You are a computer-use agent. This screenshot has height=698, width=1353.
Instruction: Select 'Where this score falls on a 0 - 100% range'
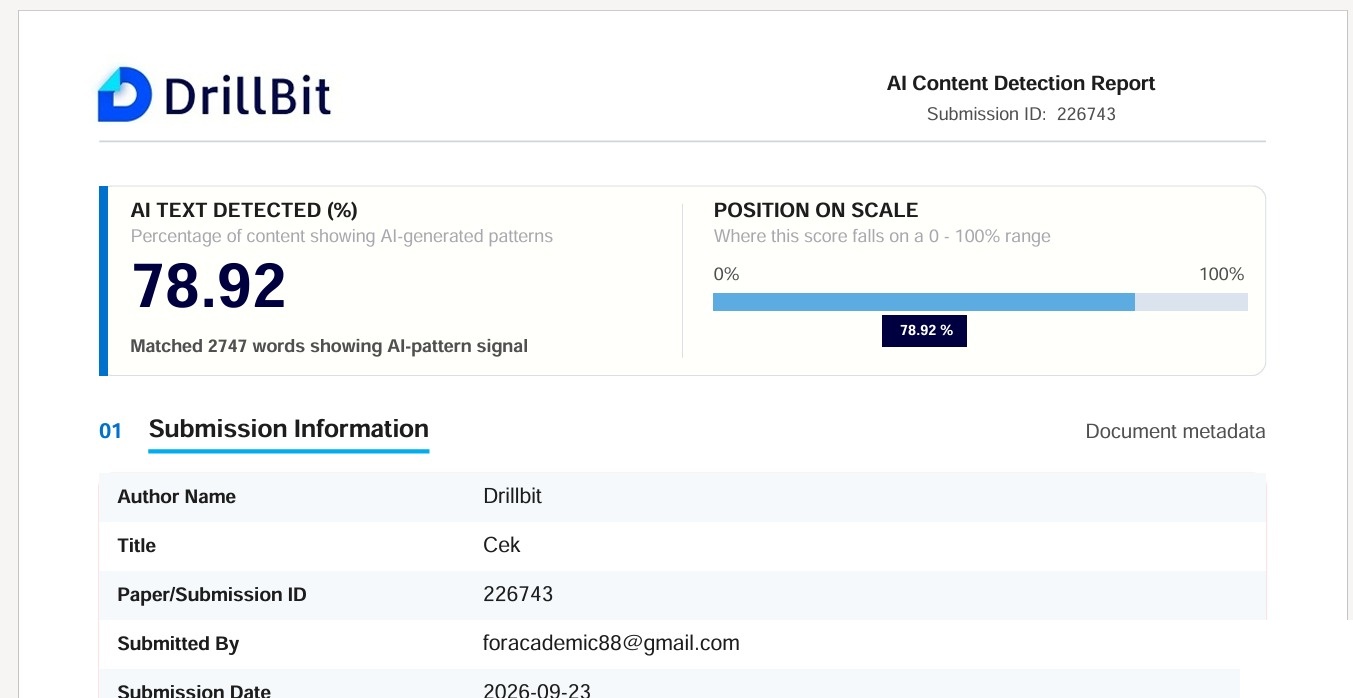(882, 237)
